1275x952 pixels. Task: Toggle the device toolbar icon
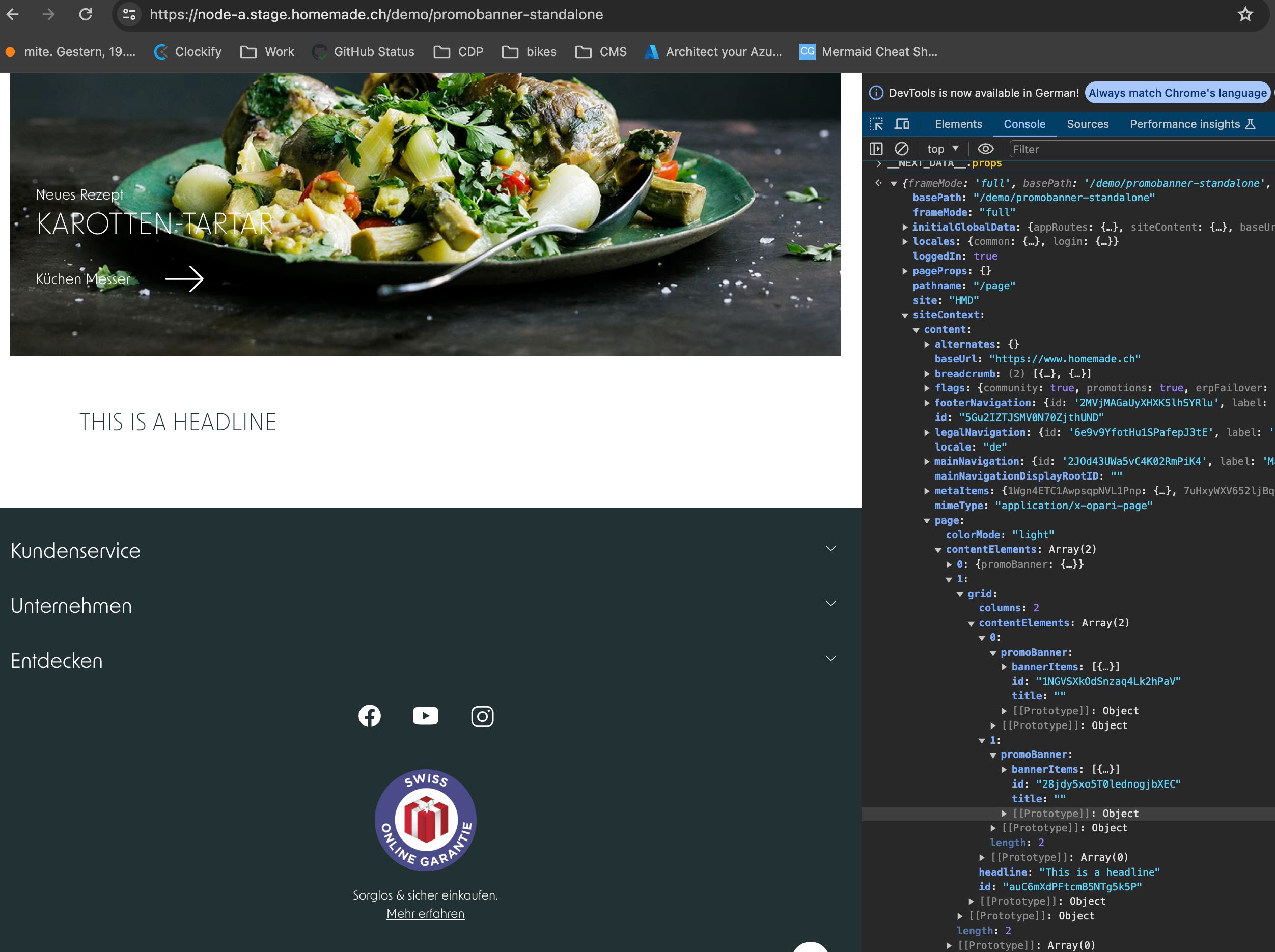pos(901,124)
